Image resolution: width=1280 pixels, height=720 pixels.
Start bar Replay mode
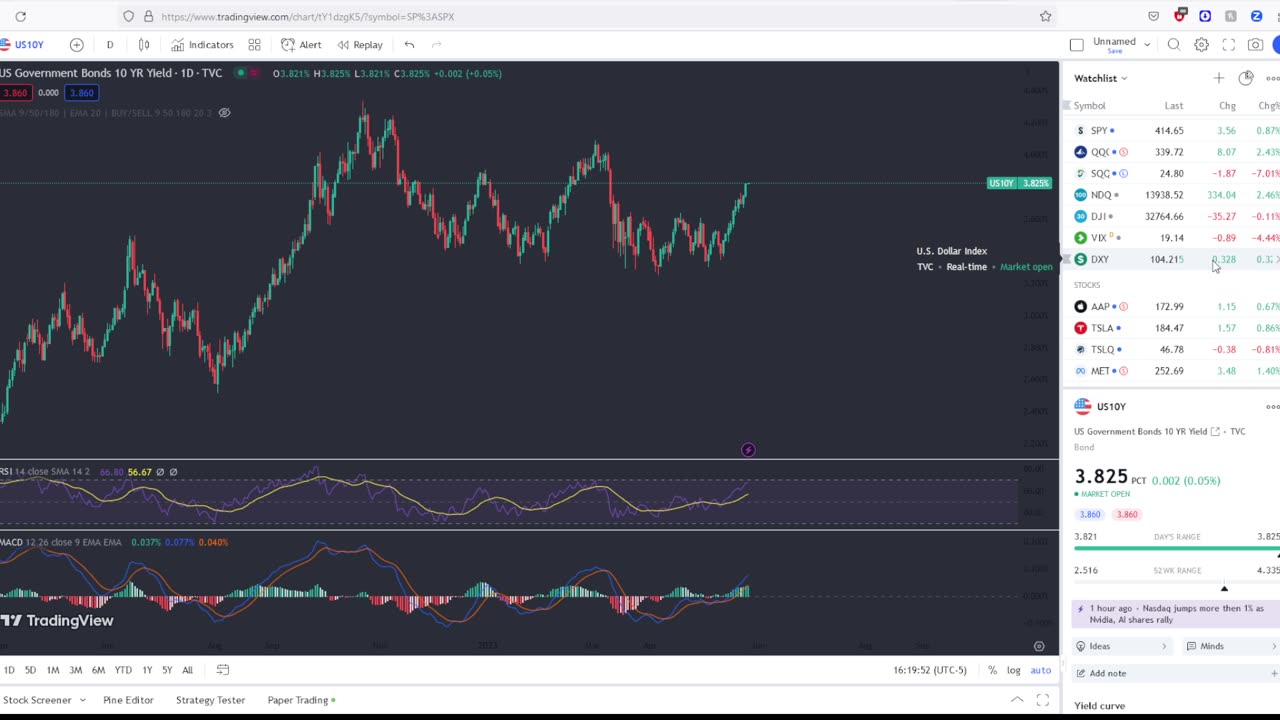coord(360,44)
